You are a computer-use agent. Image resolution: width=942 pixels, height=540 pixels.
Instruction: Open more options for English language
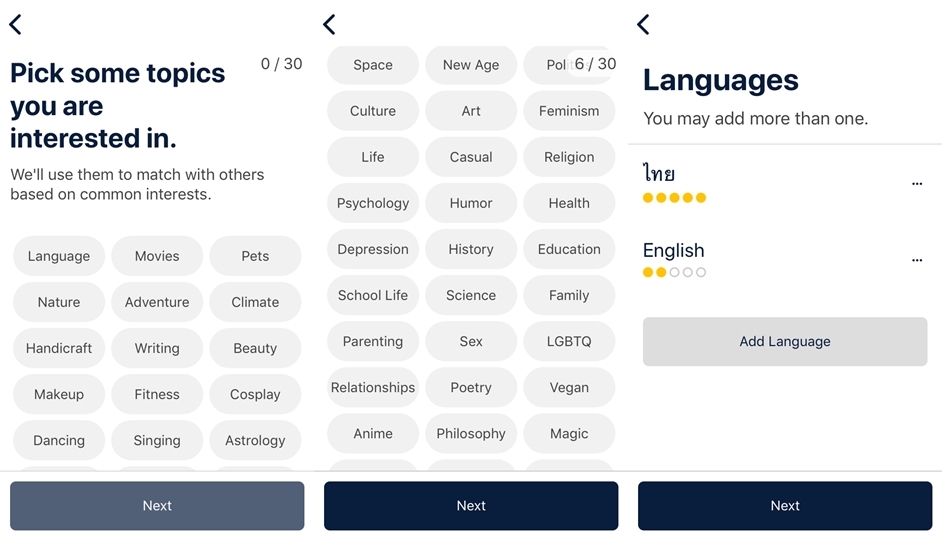tap(916, 260)
